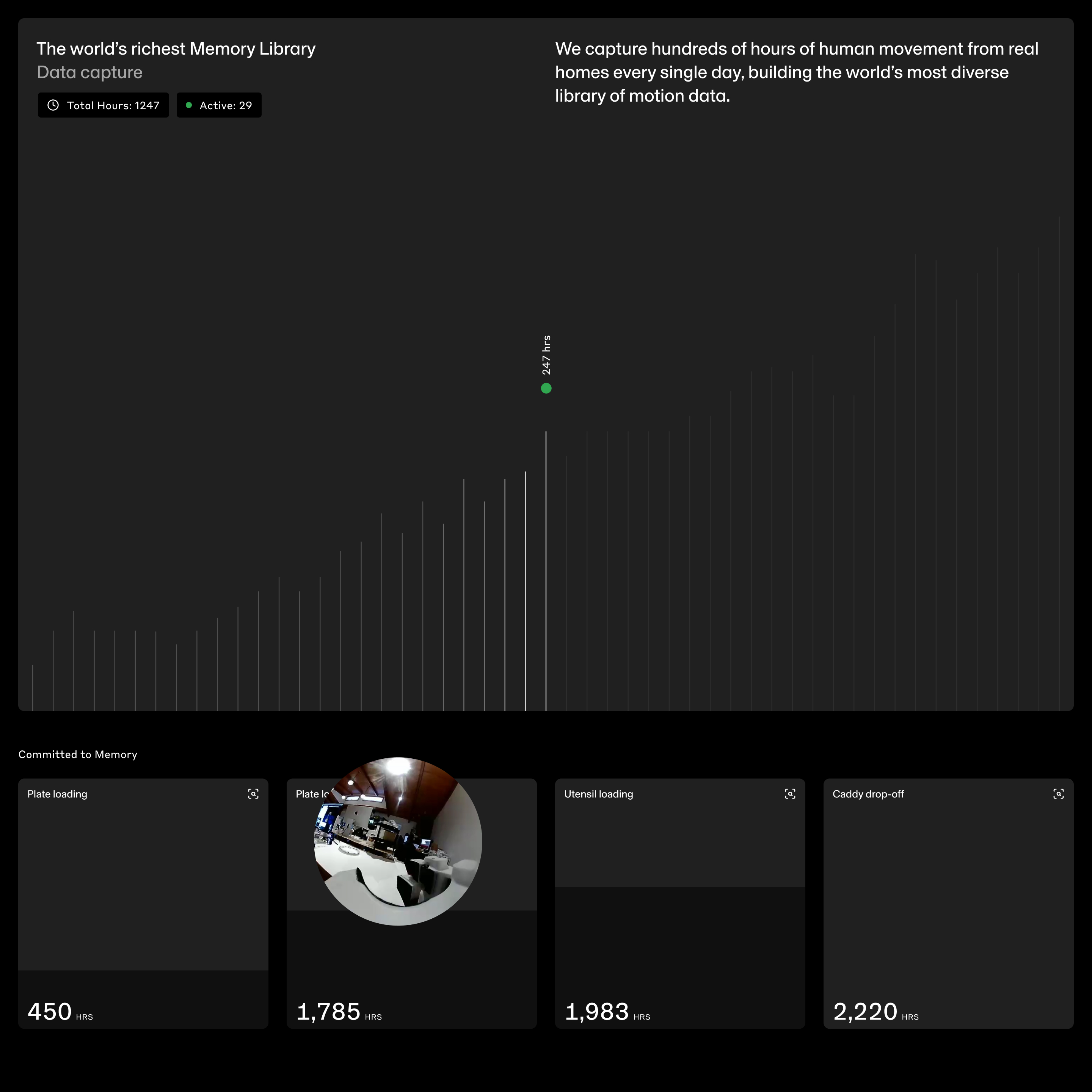Click scan icon on Caddy drop-off card
The width and height of the screenshot is (1092, 1092).
(1059, 794)
